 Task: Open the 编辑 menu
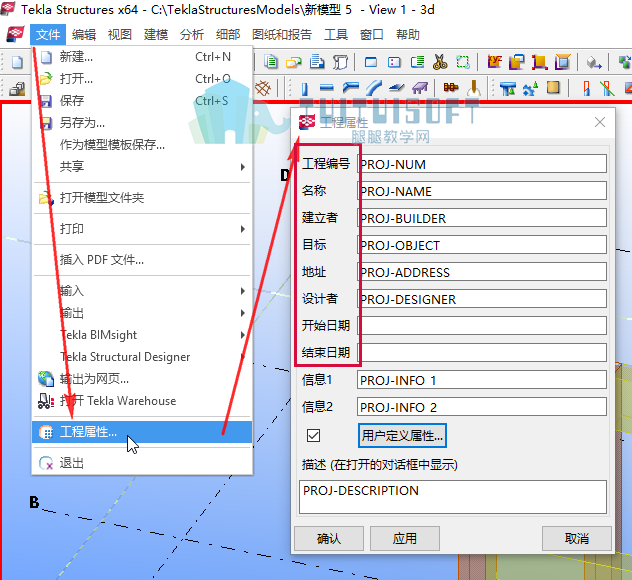click(x=84, y=35)
